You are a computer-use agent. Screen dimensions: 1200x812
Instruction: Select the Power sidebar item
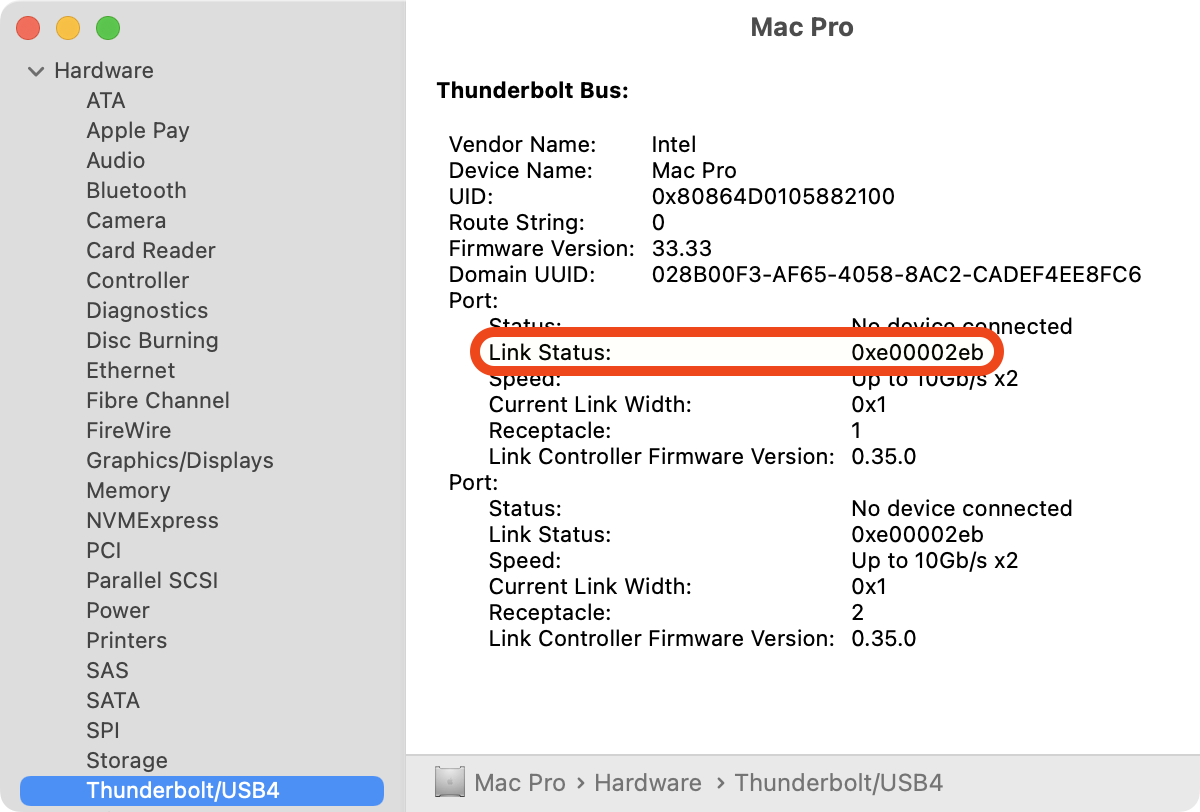point(118,610)
